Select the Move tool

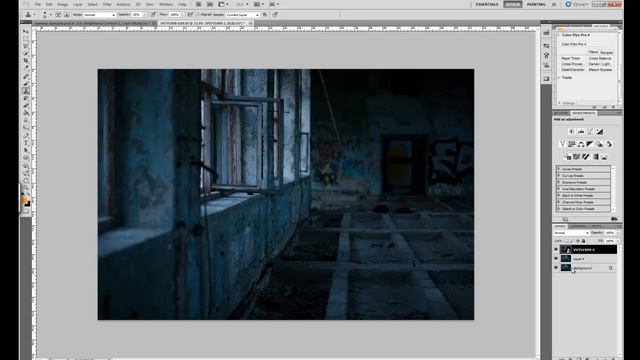coord(26,31)
